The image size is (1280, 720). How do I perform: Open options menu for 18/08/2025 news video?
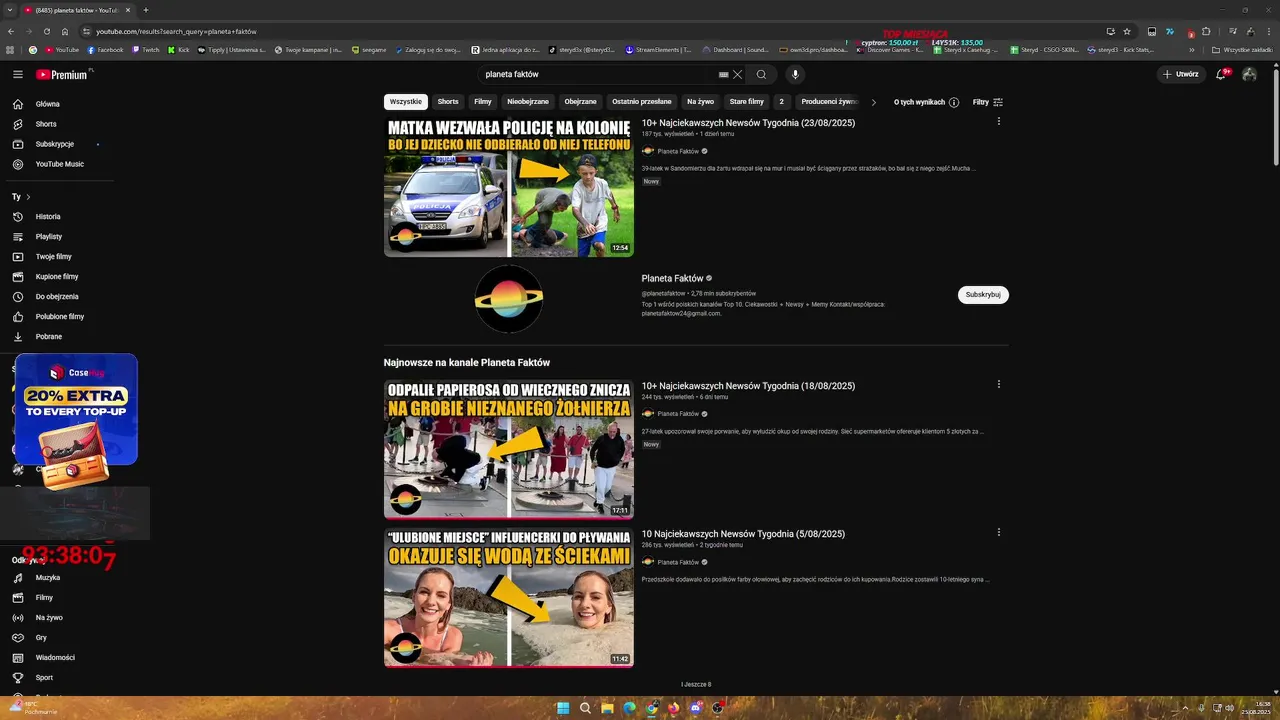998,384
